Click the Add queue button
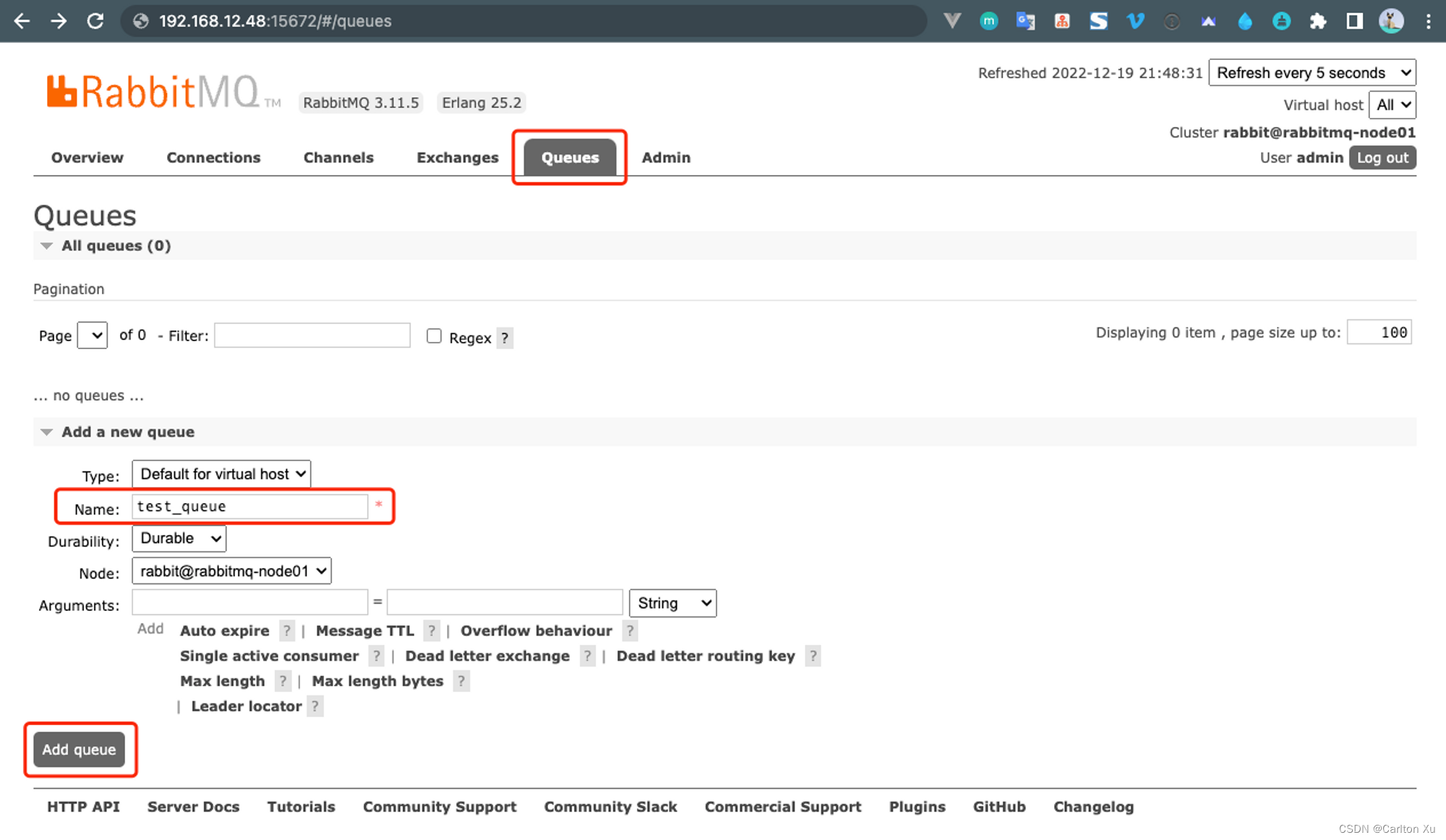This screenshot has height=840, width=1446. [80, 749]
